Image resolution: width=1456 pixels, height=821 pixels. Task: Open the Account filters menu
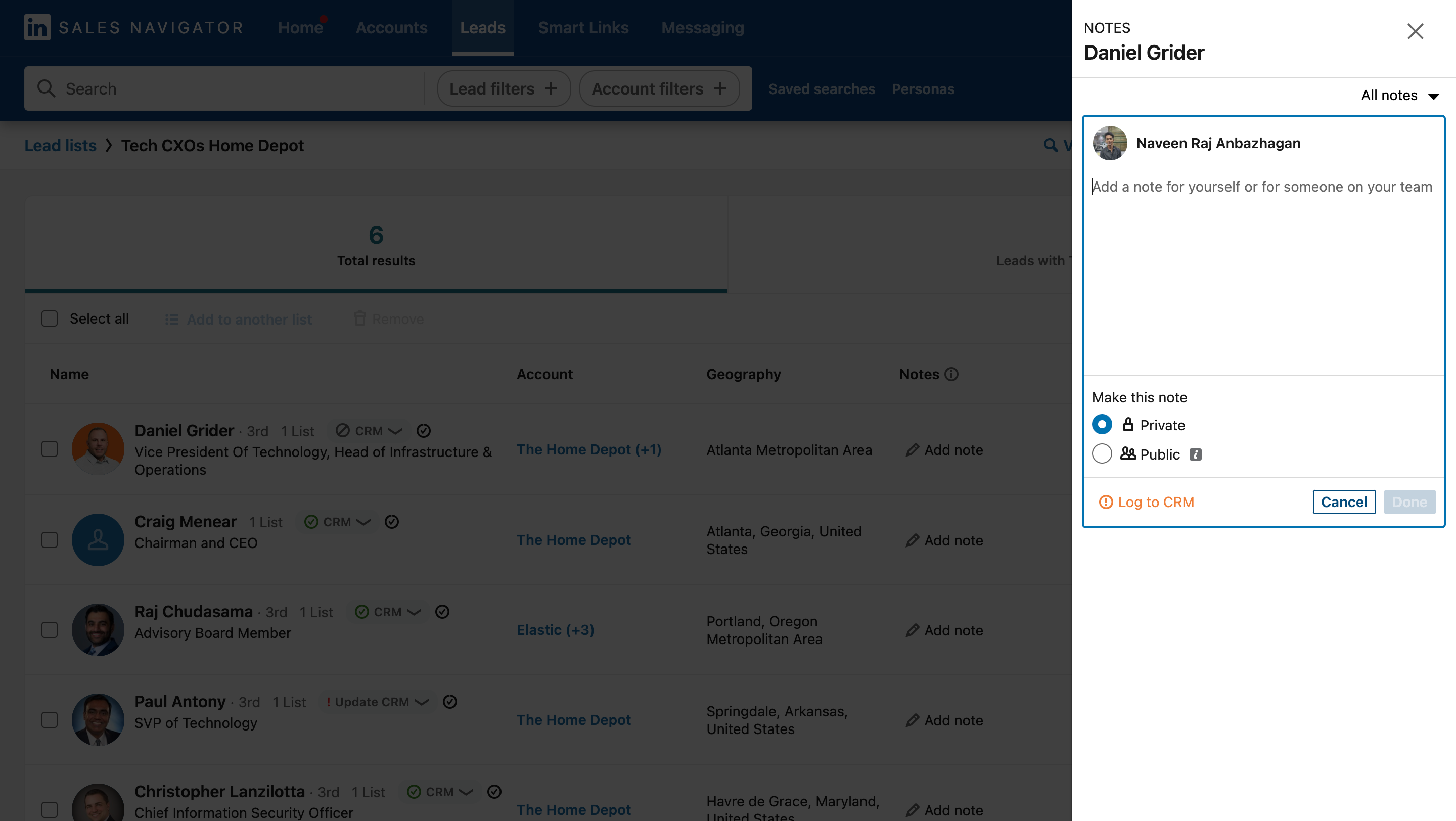pyautogui.click(x=659, y=88)
